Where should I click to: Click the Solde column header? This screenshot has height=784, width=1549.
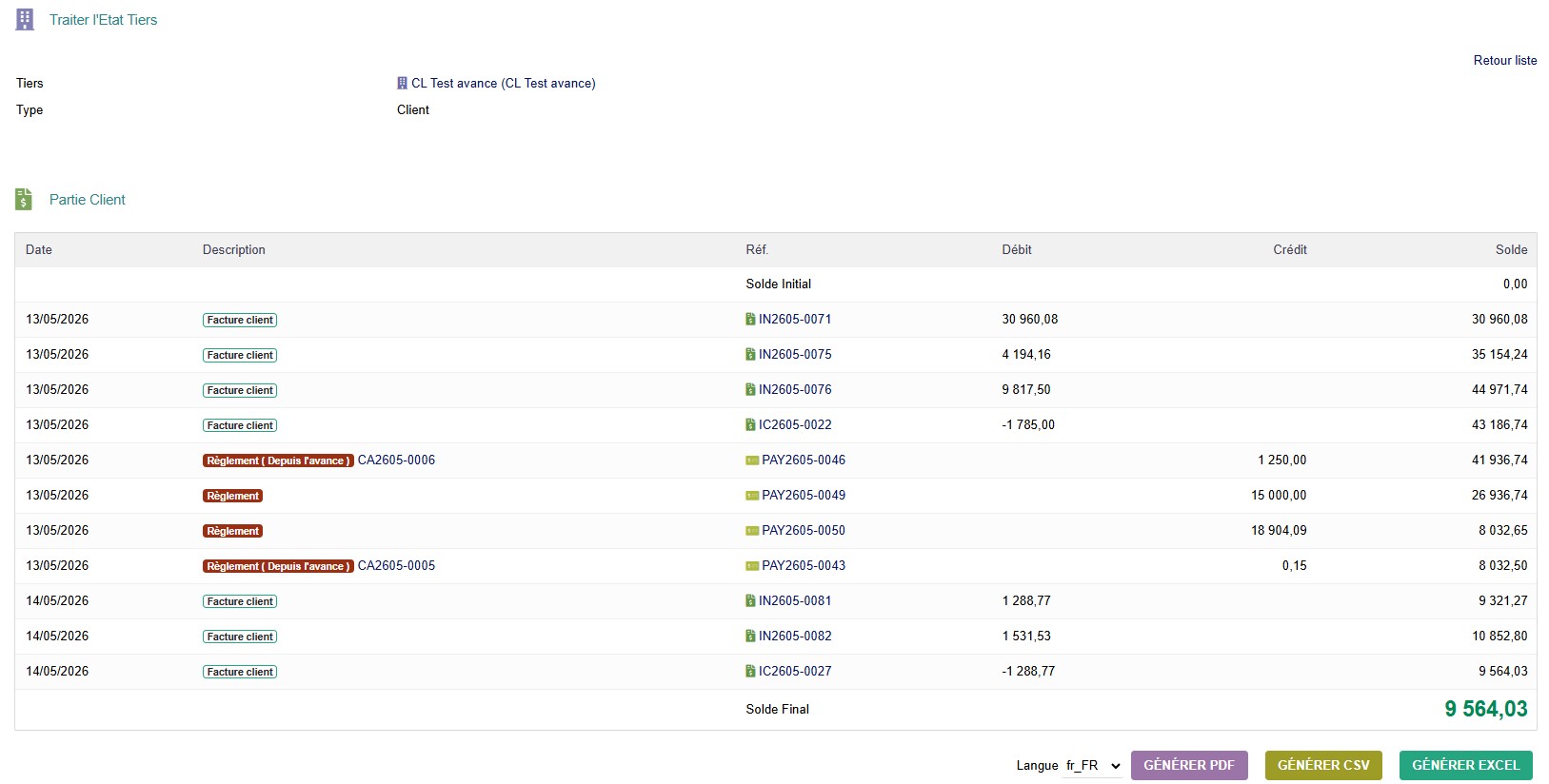[1512, 249]
